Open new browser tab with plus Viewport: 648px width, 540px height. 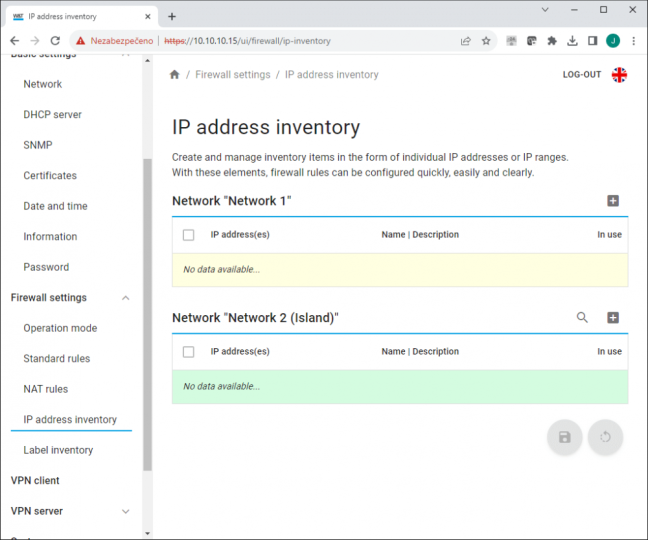click(172, 17)
